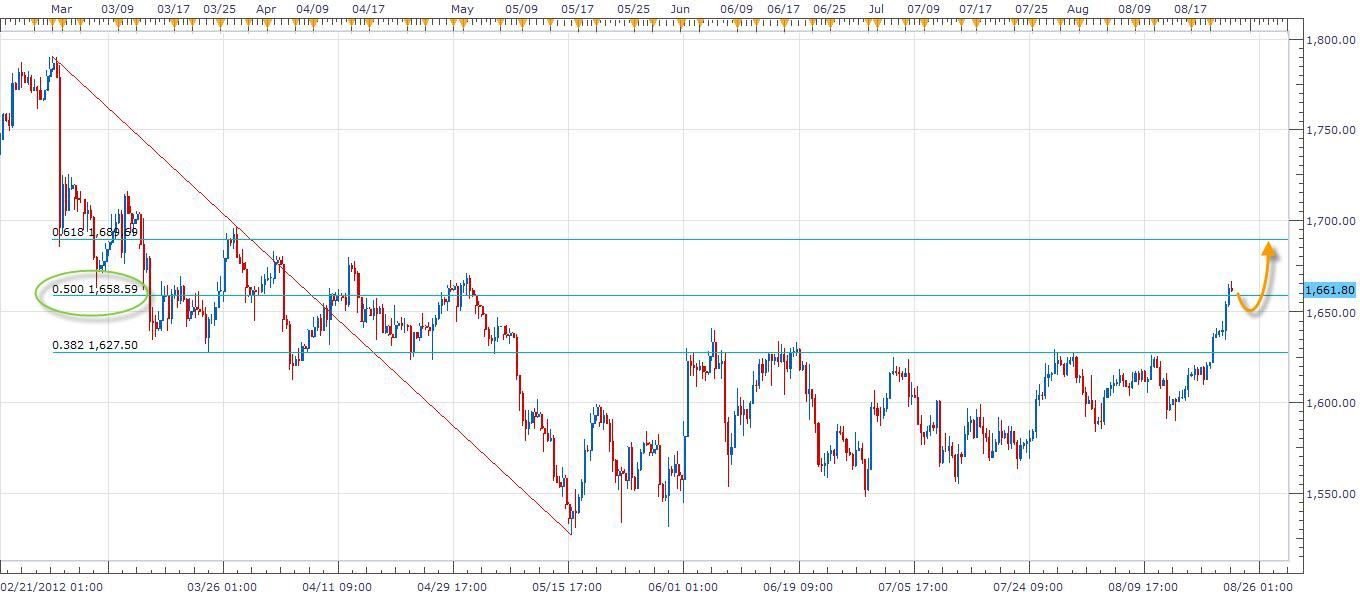The height and width of the screenshot is (598, 1360).
Task: Click the '08/17' top date label
Action: point(1190,9)
